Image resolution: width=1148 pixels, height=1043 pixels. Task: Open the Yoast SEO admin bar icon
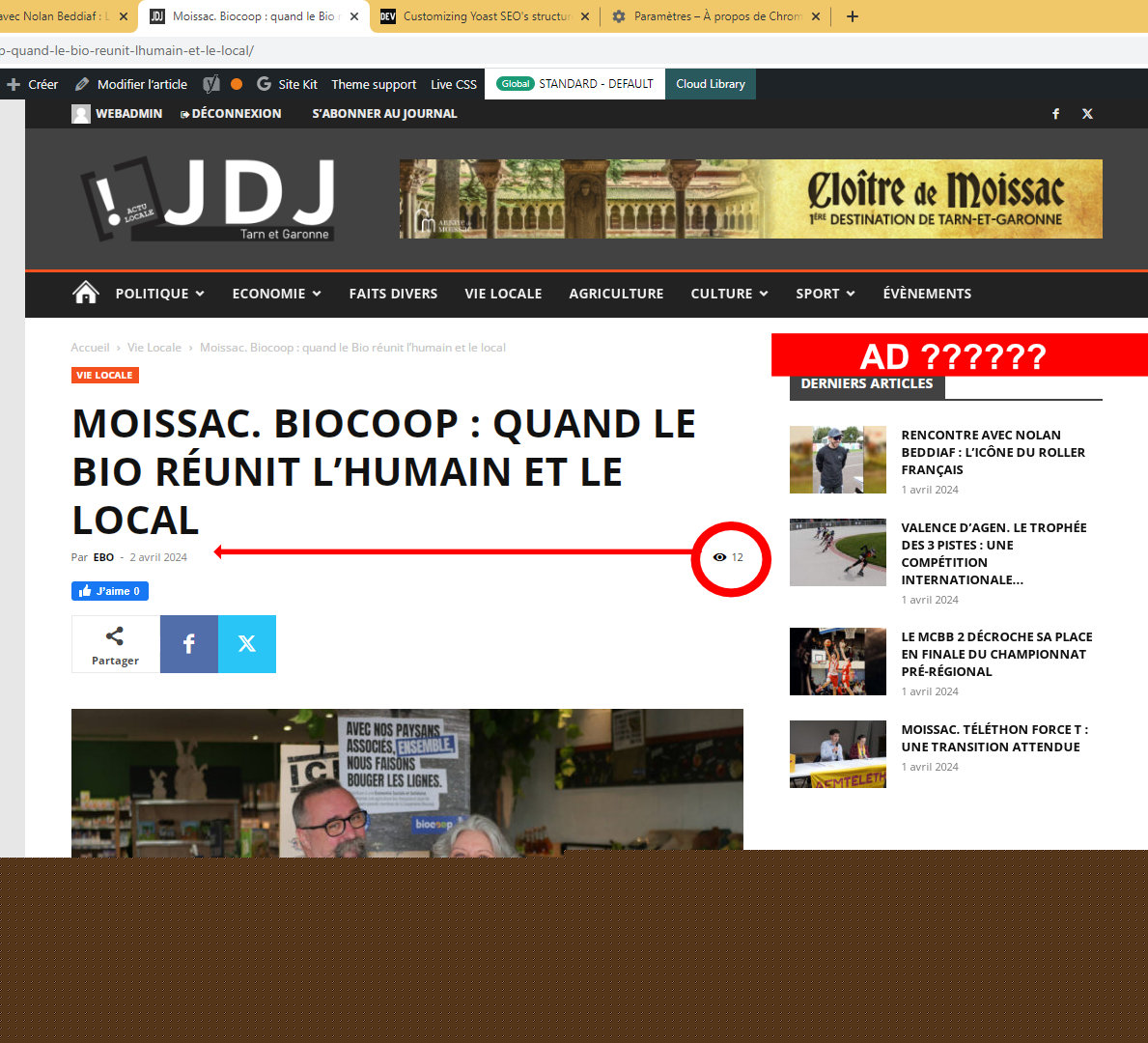[210, 84]
